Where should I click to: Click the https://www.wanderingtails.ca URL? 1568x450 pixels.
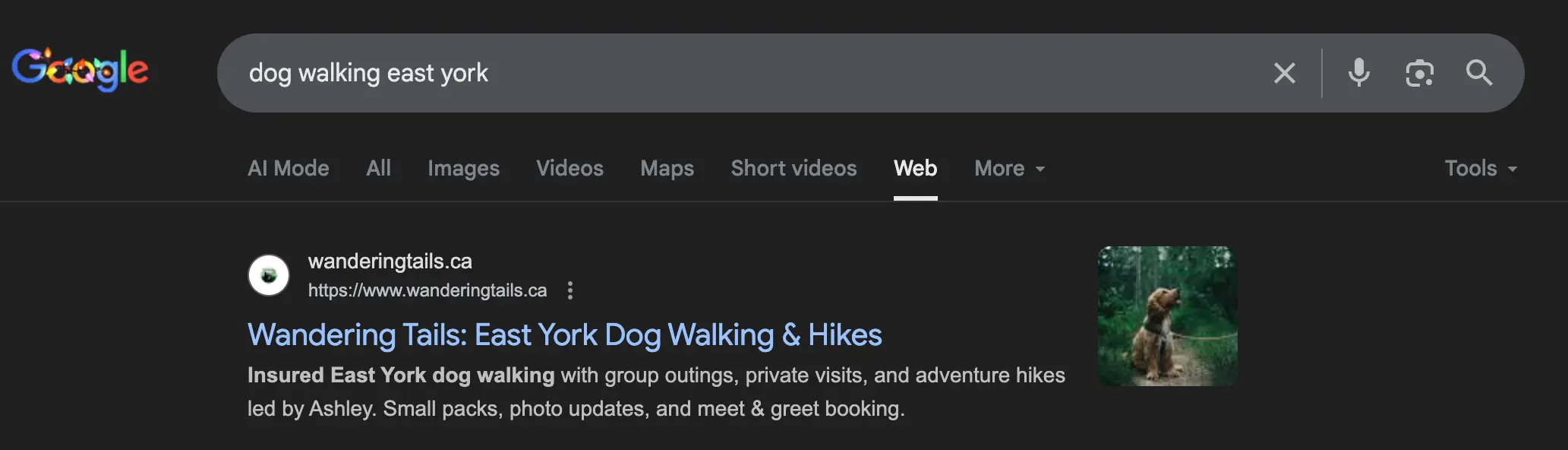point(427,290)
